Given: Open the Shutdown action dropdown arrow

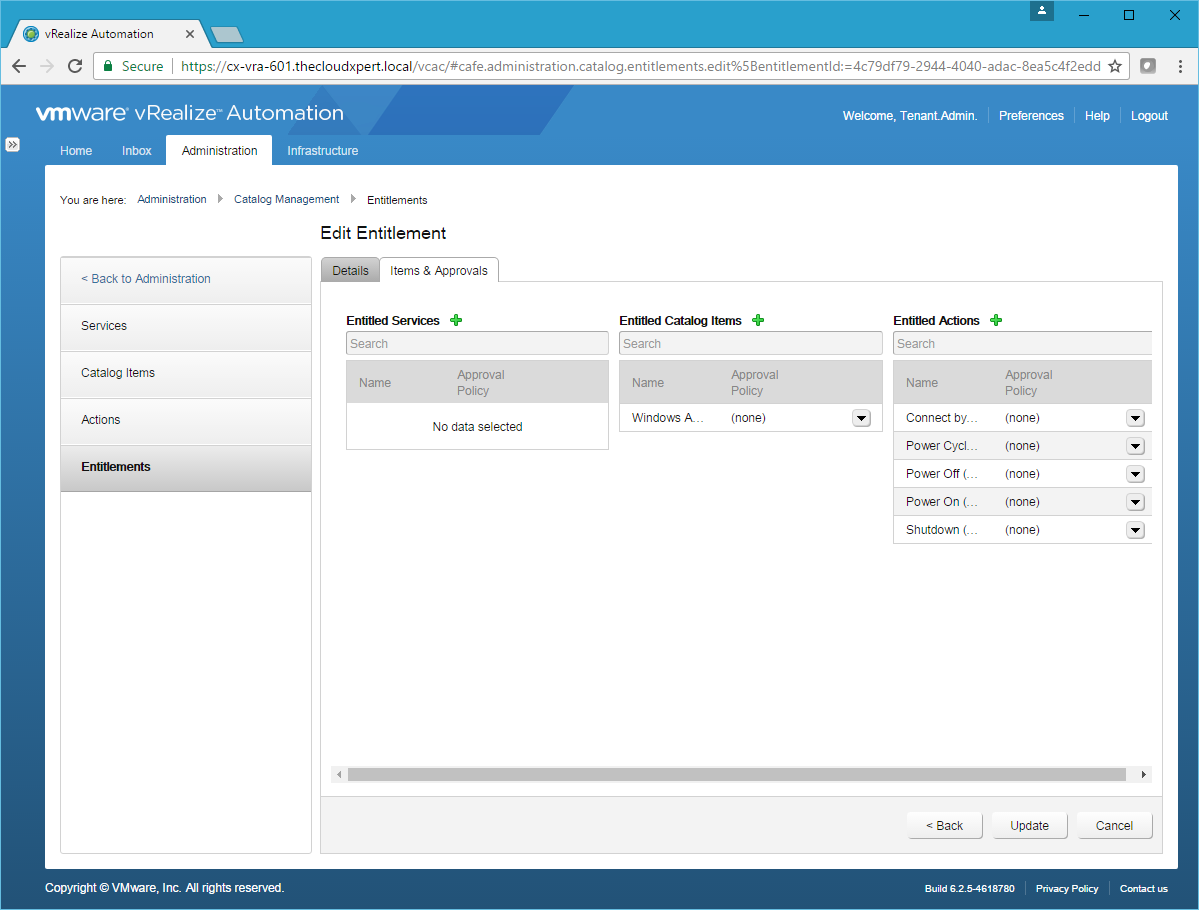Looking at the screenshot, I should (x=1135, y=530).
